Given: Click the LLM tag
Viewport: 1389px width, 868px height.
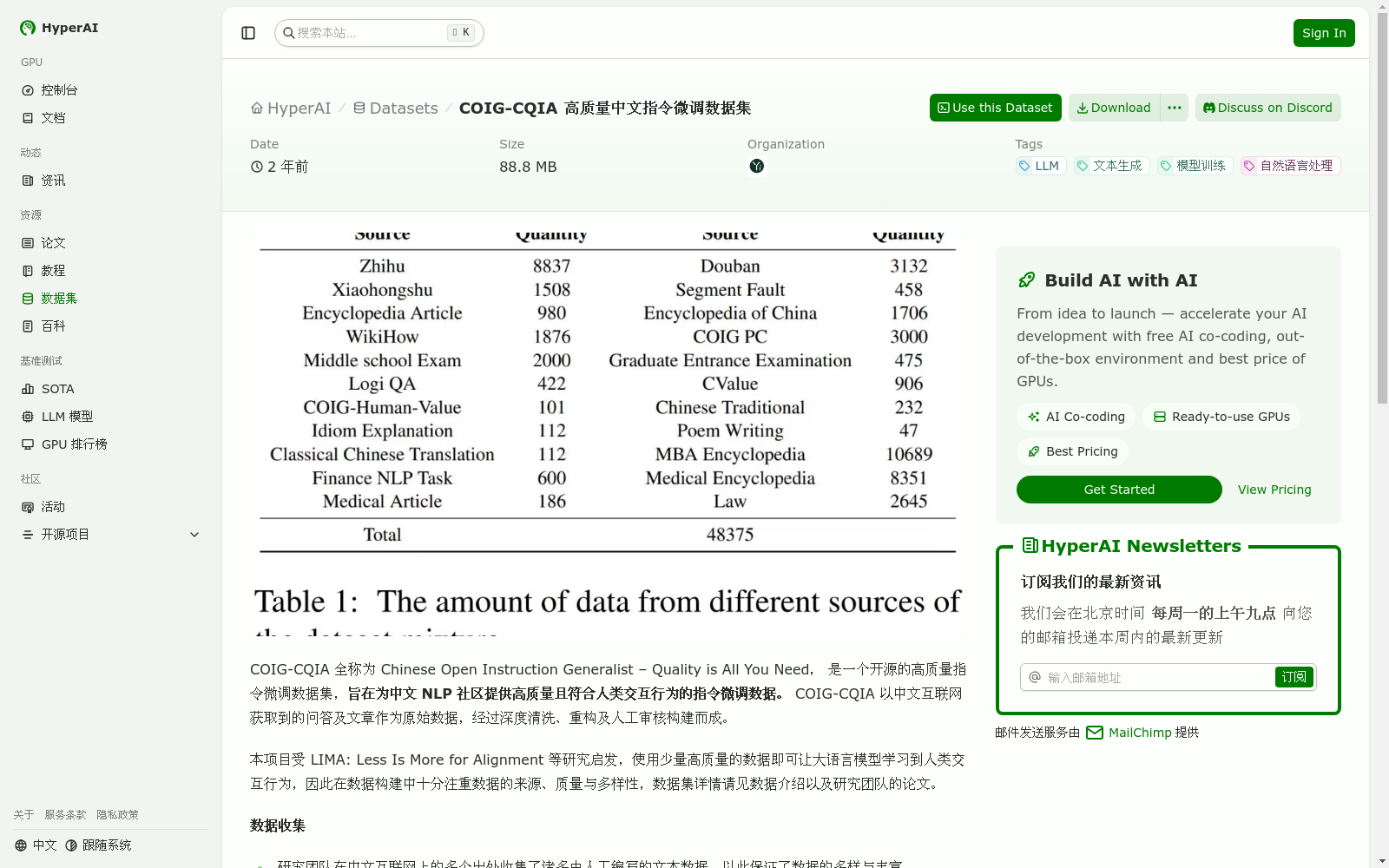Looking at the screenshot, I should pos(1041,166).
